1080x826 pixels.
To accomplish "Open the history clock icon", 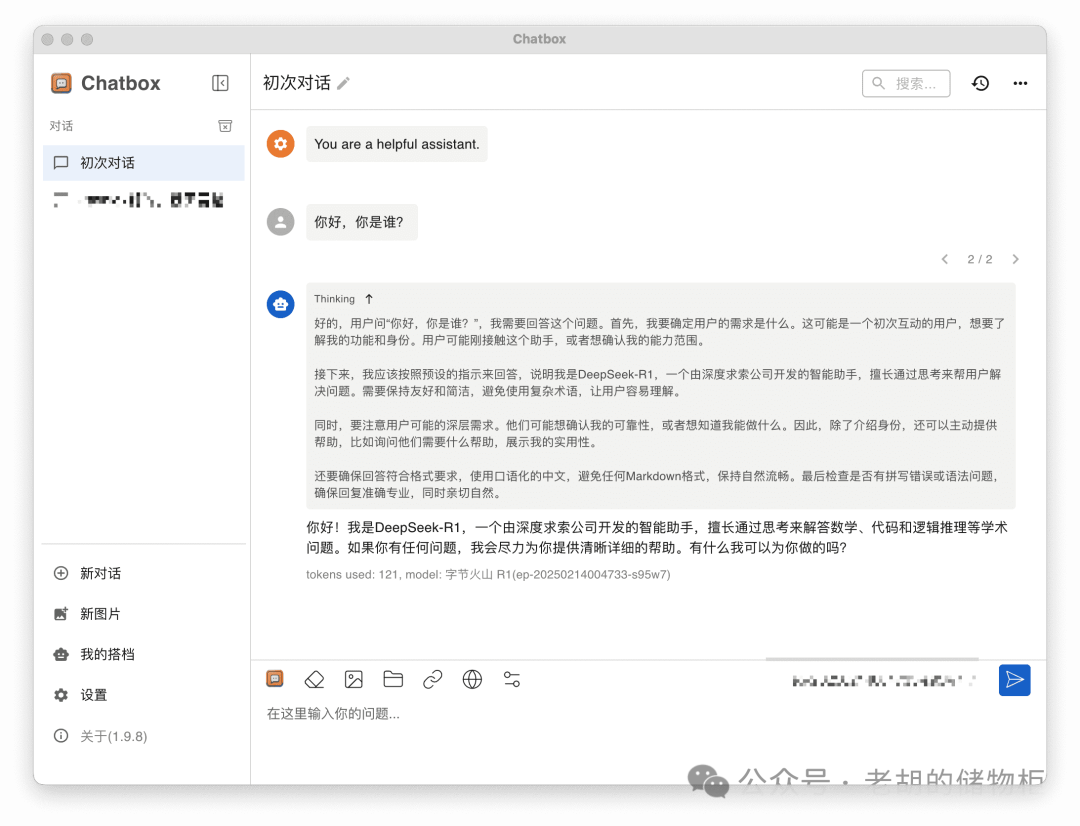I will [980, 83].
